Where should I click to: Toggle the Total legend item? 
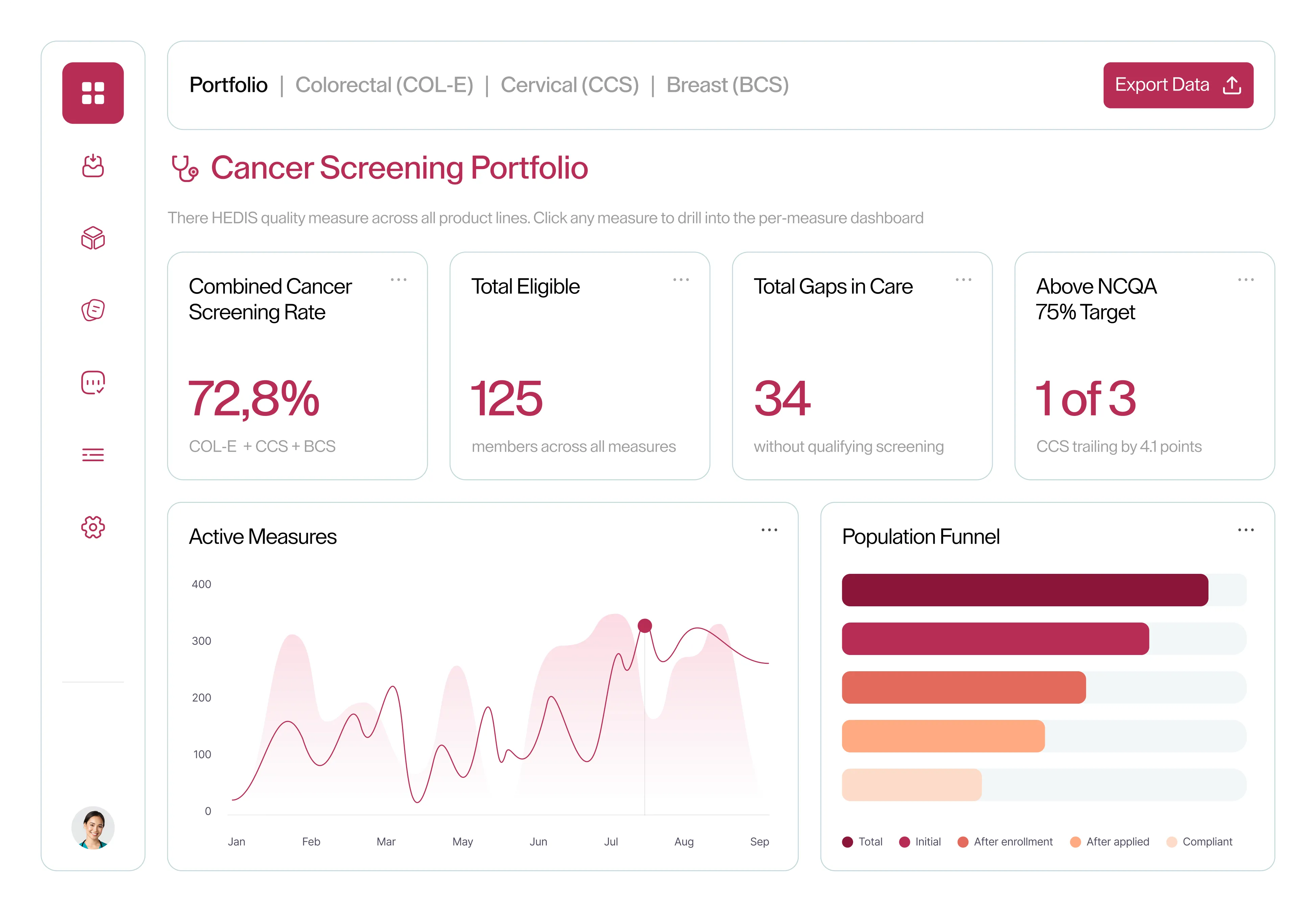coord(862,842)
